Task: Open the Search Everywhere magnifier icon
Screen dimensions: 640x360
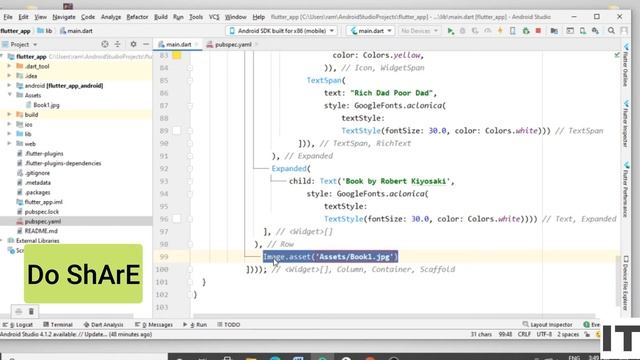Action: pyautogui.click(x=611, y=31)
